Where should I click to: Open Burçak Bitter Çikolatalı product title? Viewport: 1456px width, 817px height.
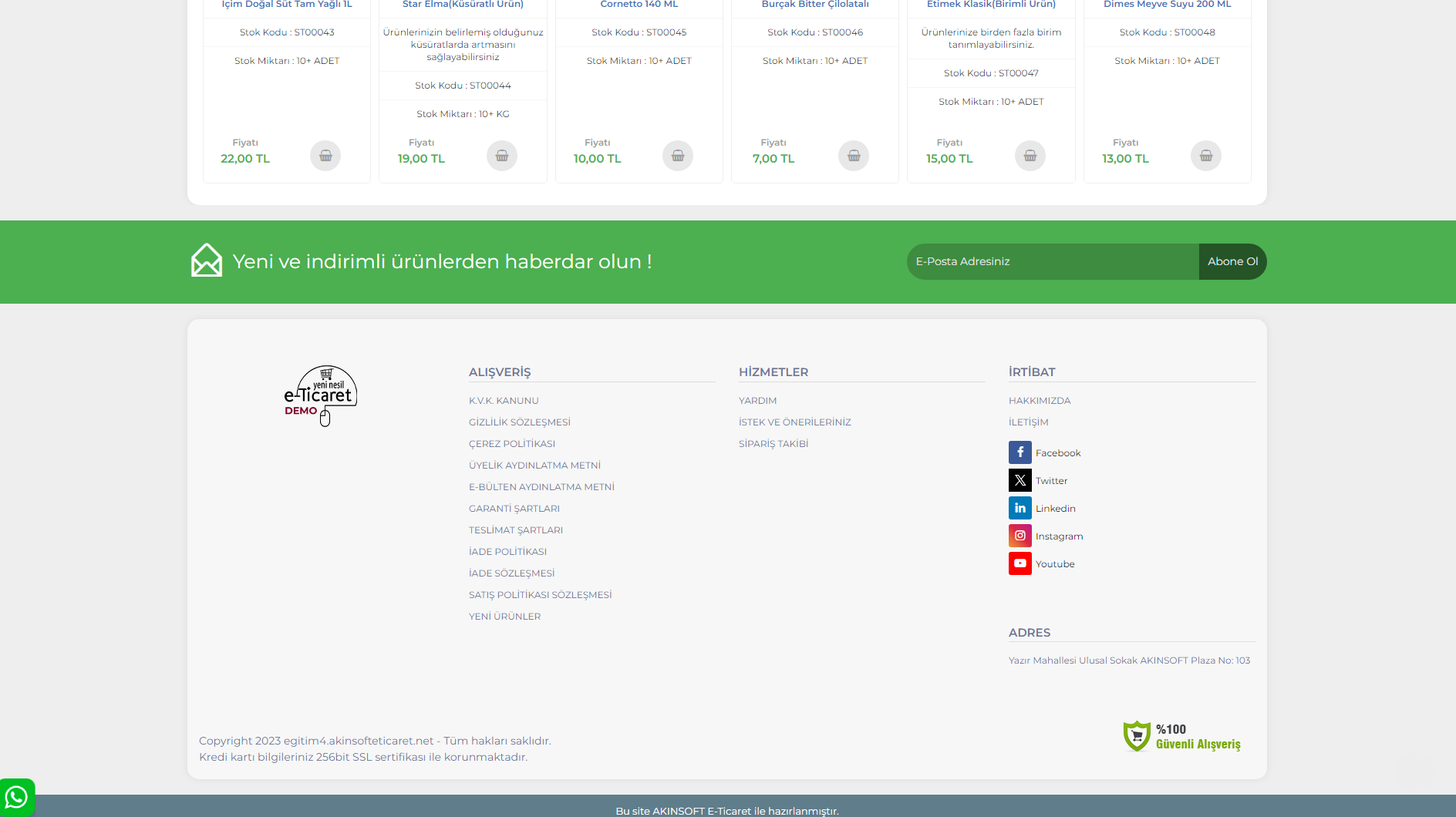tap(815, 5)
